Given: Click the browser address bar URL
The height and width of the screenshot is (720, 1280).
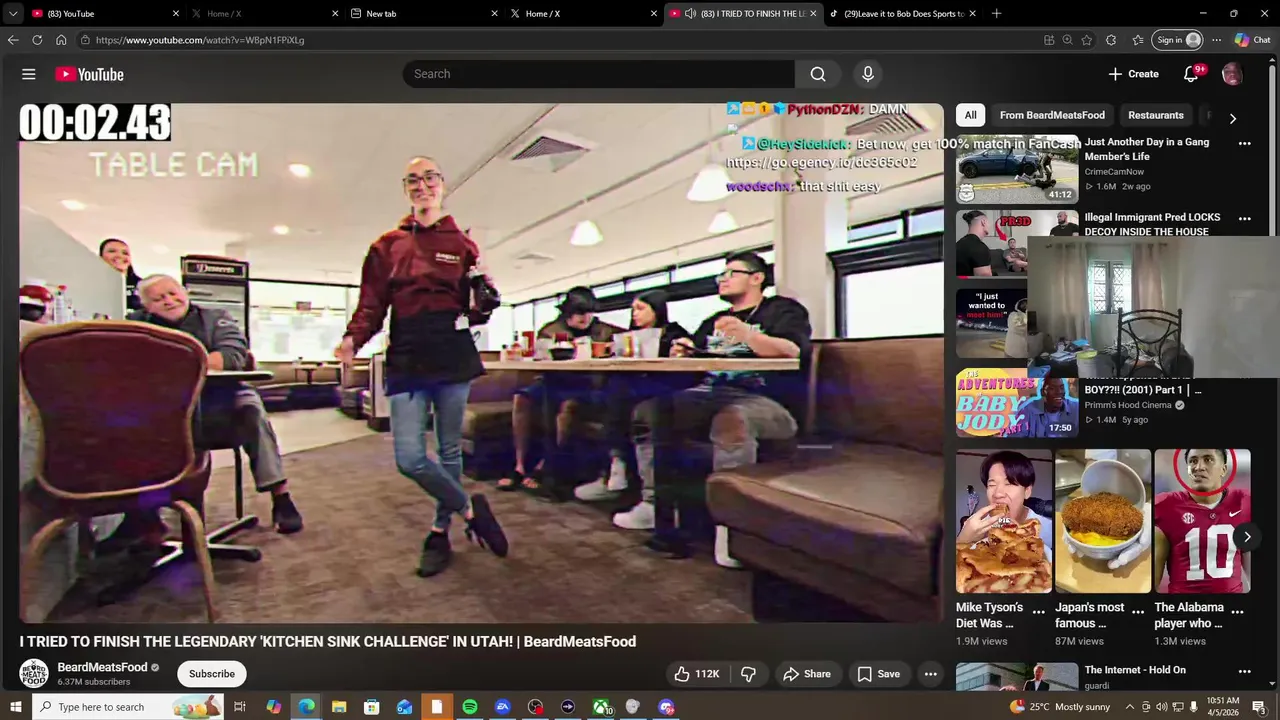Looking at the screenshot, I should pyautogui.click(x=199, y=40).
